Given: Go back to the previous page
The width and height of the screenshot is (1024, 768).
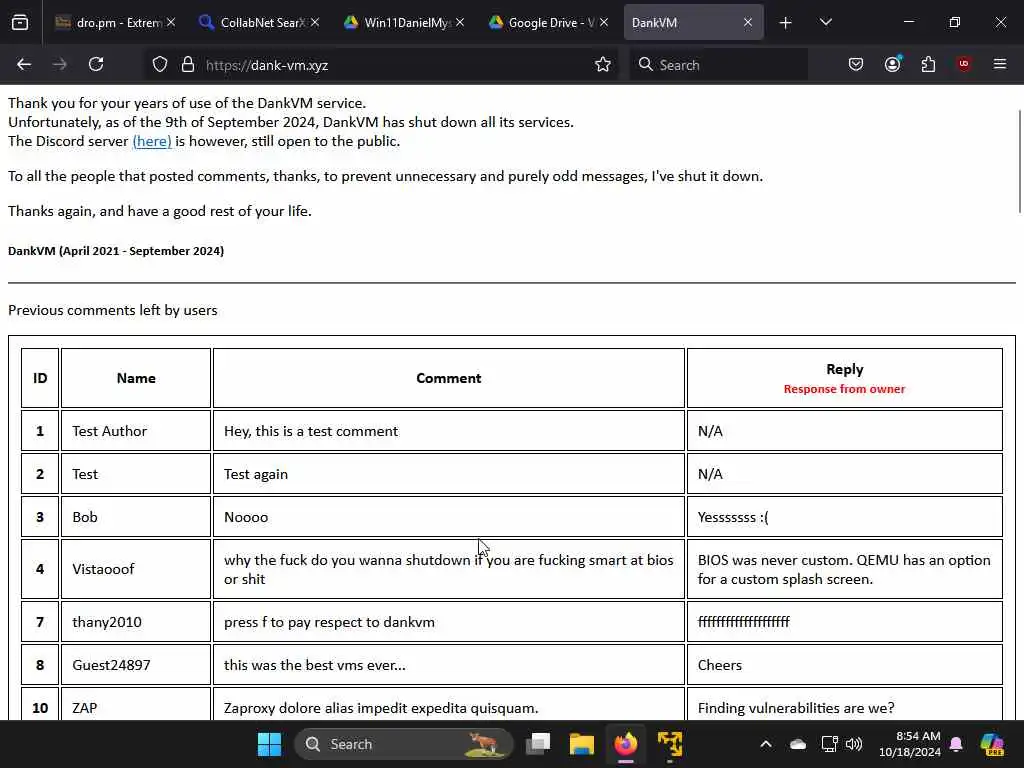Looking at the screenshot, I should point(24,64).
